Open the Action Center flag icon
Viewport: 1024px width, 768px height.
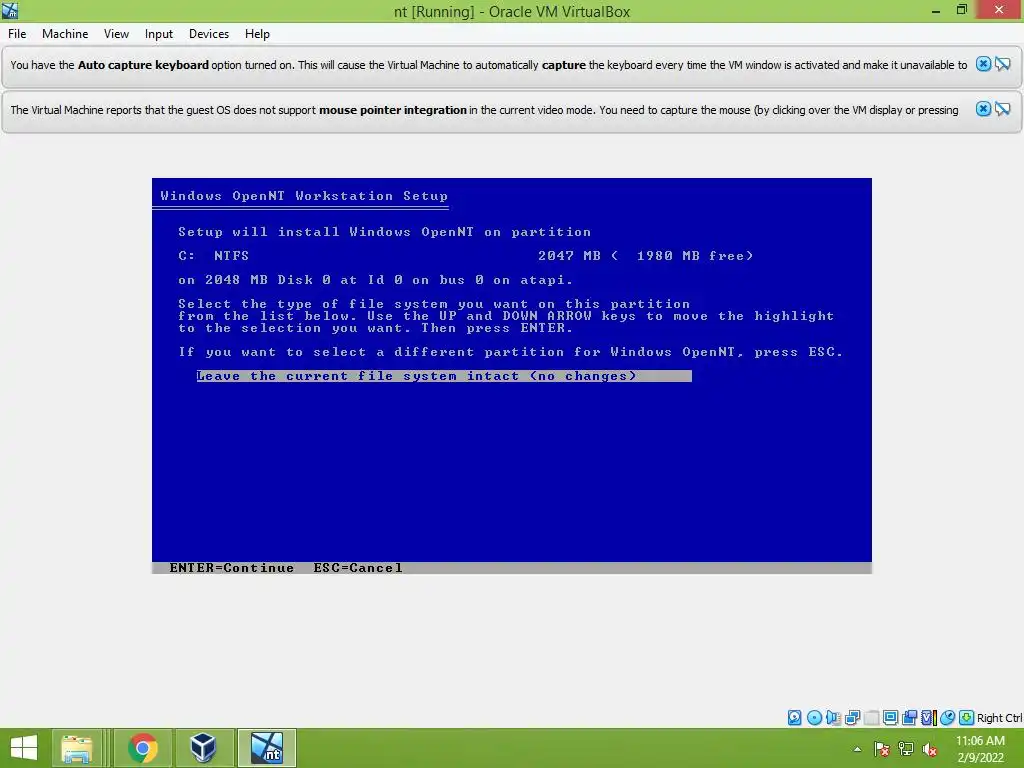click(881, 749)
